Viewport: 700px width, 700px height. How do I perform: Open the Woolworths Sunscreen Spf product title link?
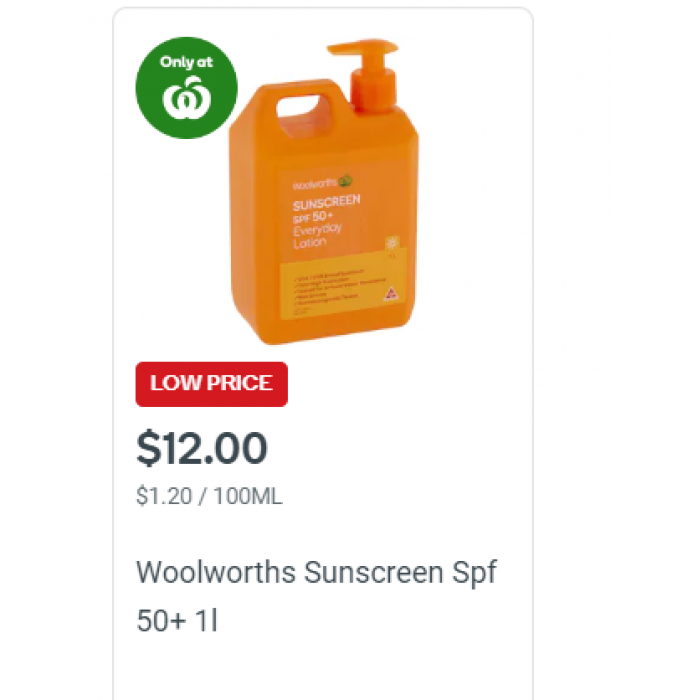[316, 596]
